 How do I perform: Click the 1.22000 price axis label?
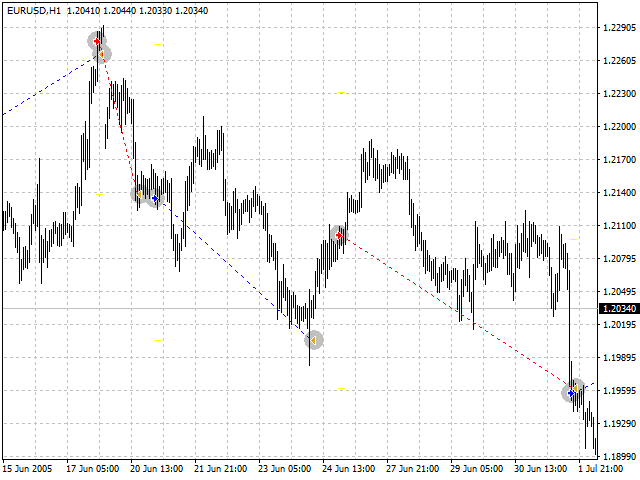click(619, 127)
